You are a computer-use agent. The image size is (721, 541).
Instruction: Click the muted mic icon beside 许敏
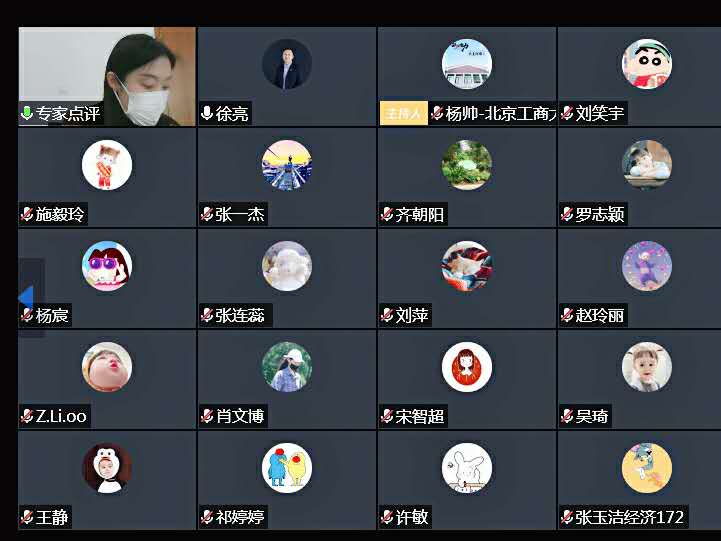point(387,517)
